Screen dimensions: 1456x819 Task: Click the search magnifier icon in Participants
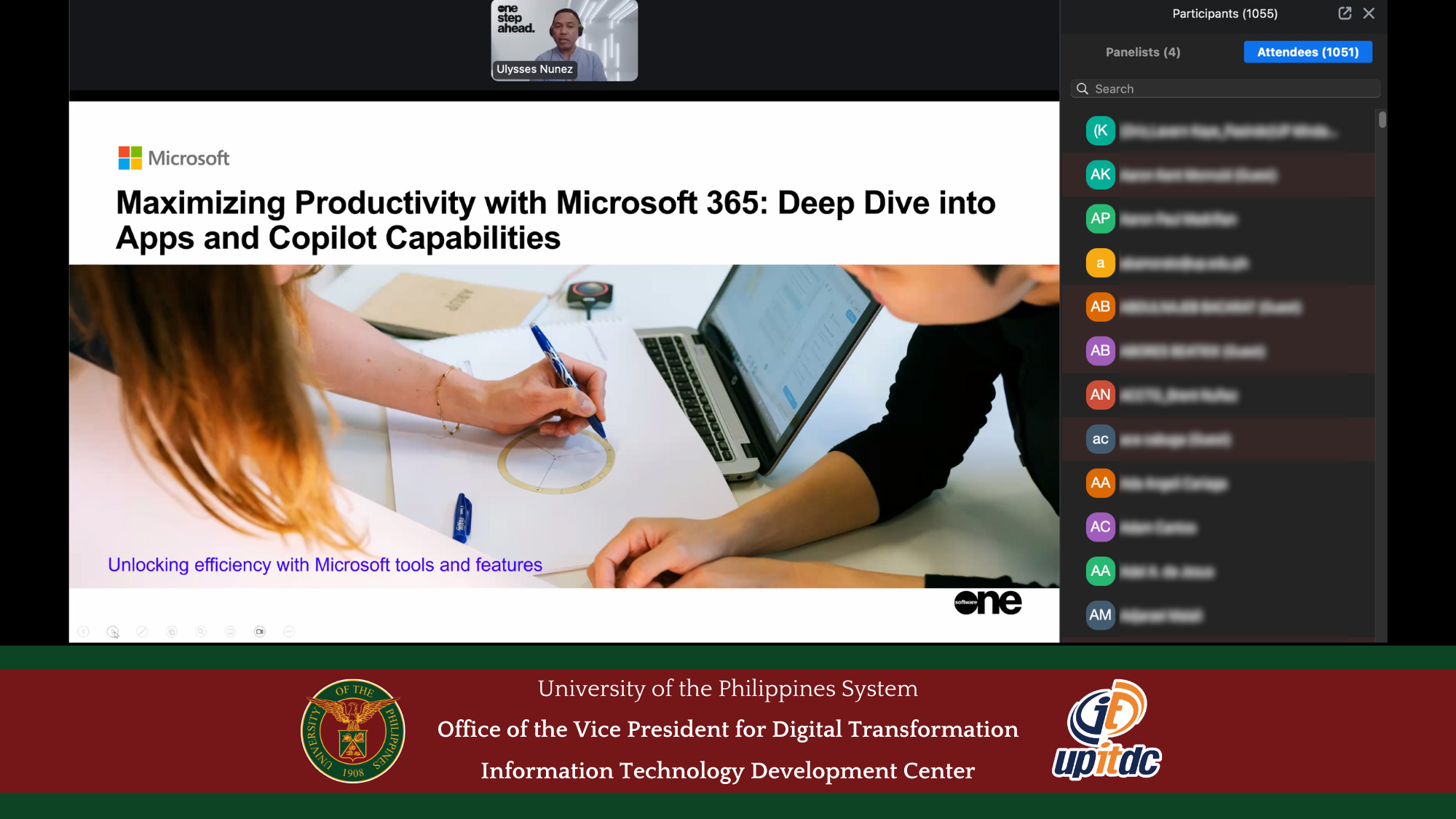(x=1083, y=89)
